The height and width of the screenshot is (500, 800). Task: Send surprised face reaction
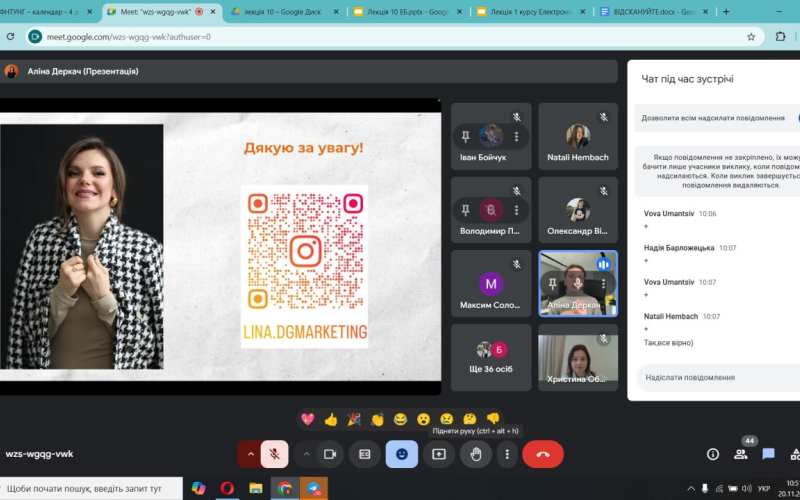[x=423, y=419]
